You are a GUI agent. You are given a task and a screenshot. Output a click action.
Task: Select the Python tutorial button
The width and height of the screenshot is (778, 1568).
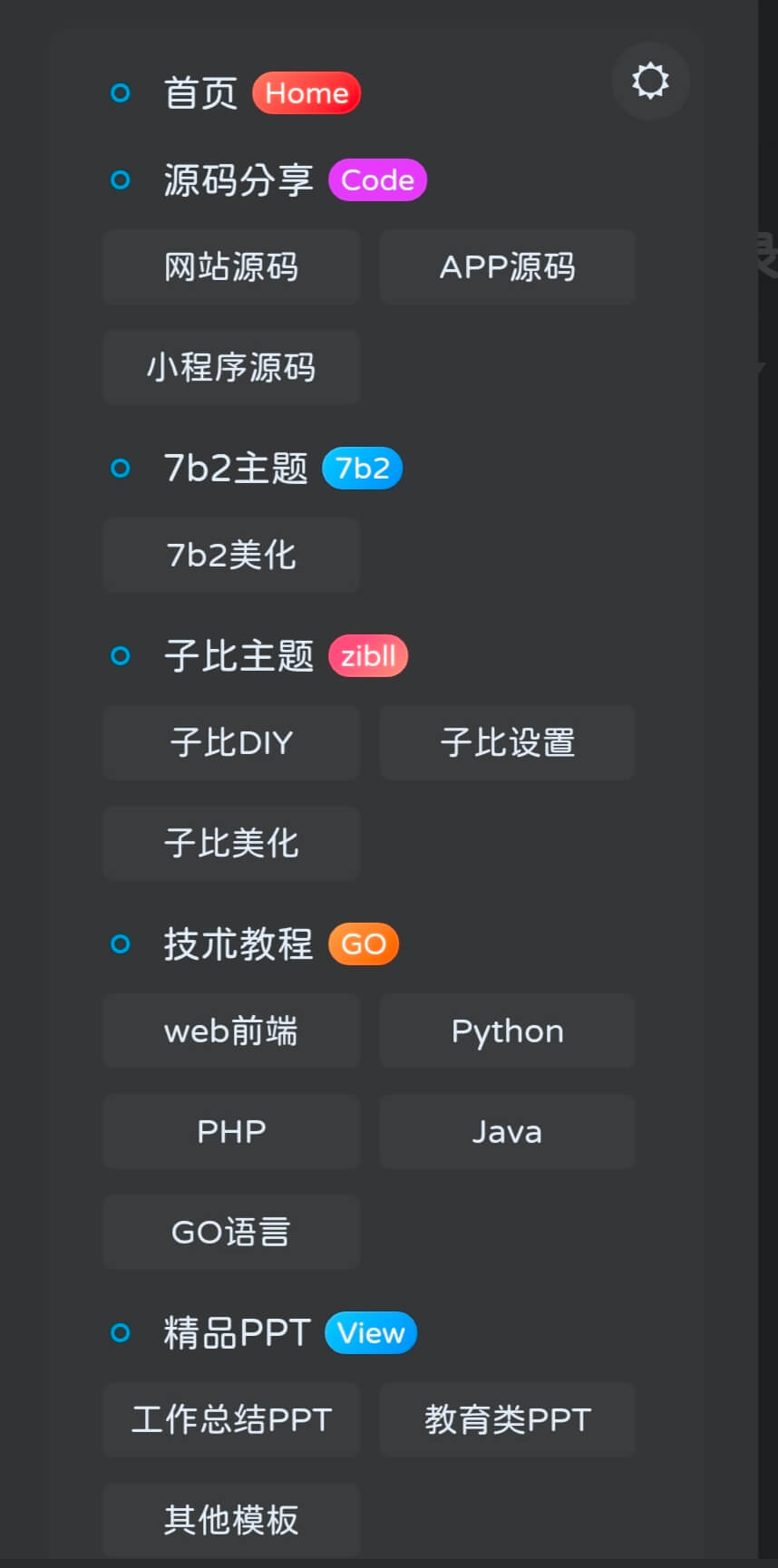(507, 1031)
